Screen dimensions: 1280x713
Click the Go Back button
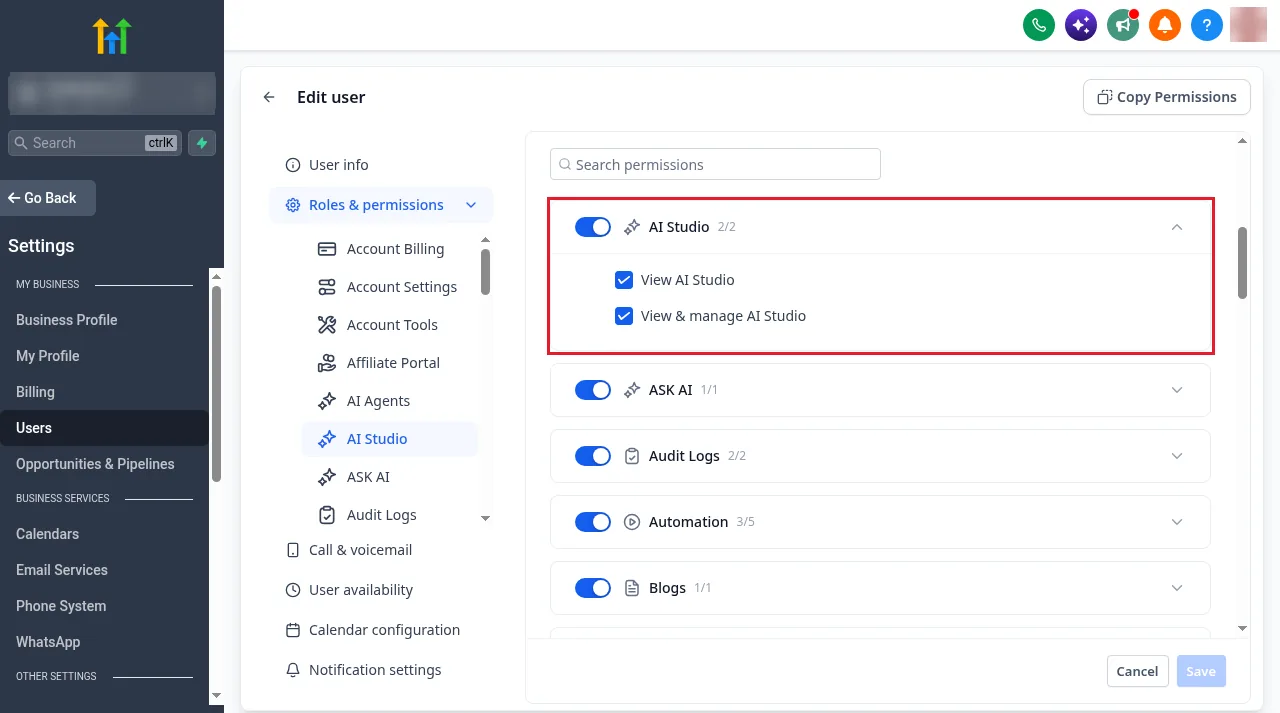[48, 198]
